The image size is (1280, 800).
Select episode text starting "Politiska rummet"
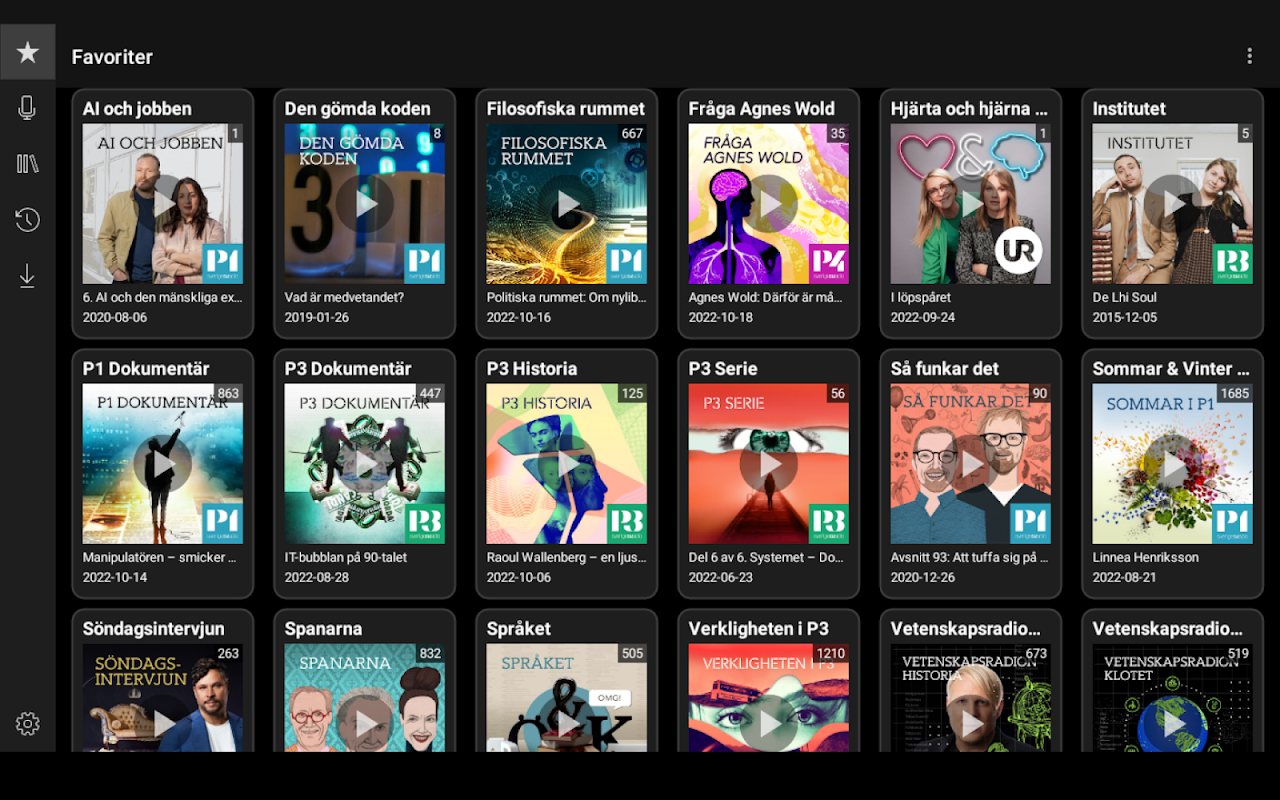[x=566, y=297]
